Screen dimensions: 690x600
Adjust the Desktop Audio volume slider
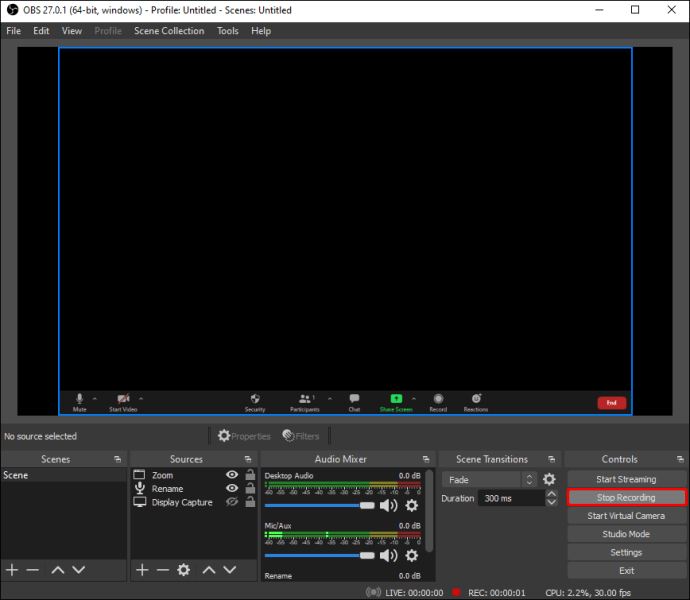319,505
